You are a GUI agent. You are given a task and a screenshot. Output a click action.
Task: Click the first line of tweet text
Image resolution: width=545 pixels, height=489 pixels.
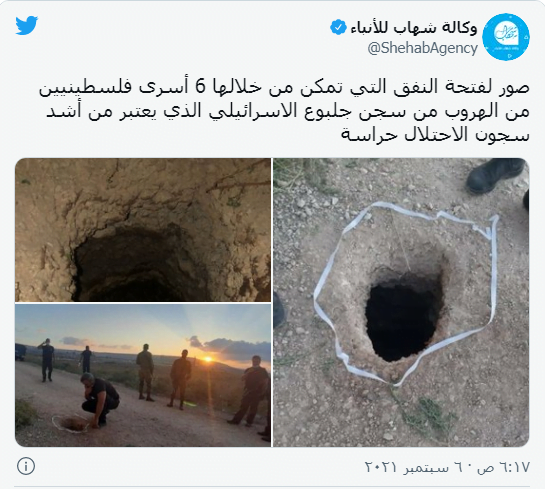tap(284, 88)
